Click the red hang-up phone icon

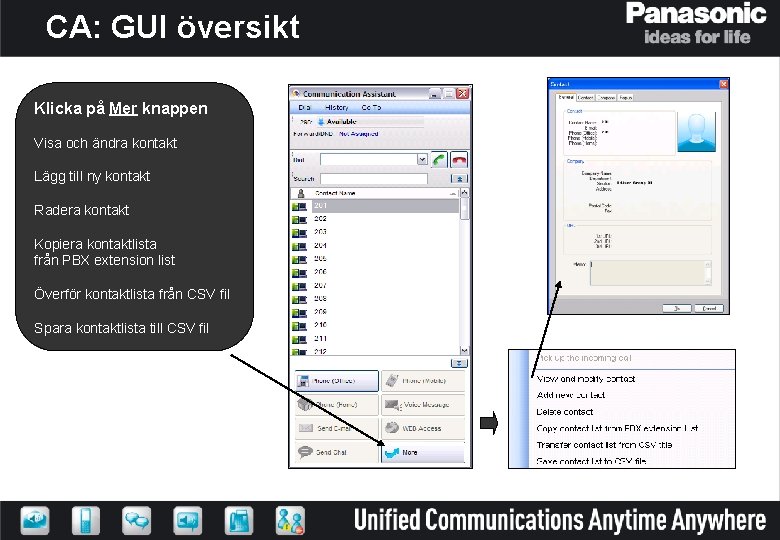[459, 160]
